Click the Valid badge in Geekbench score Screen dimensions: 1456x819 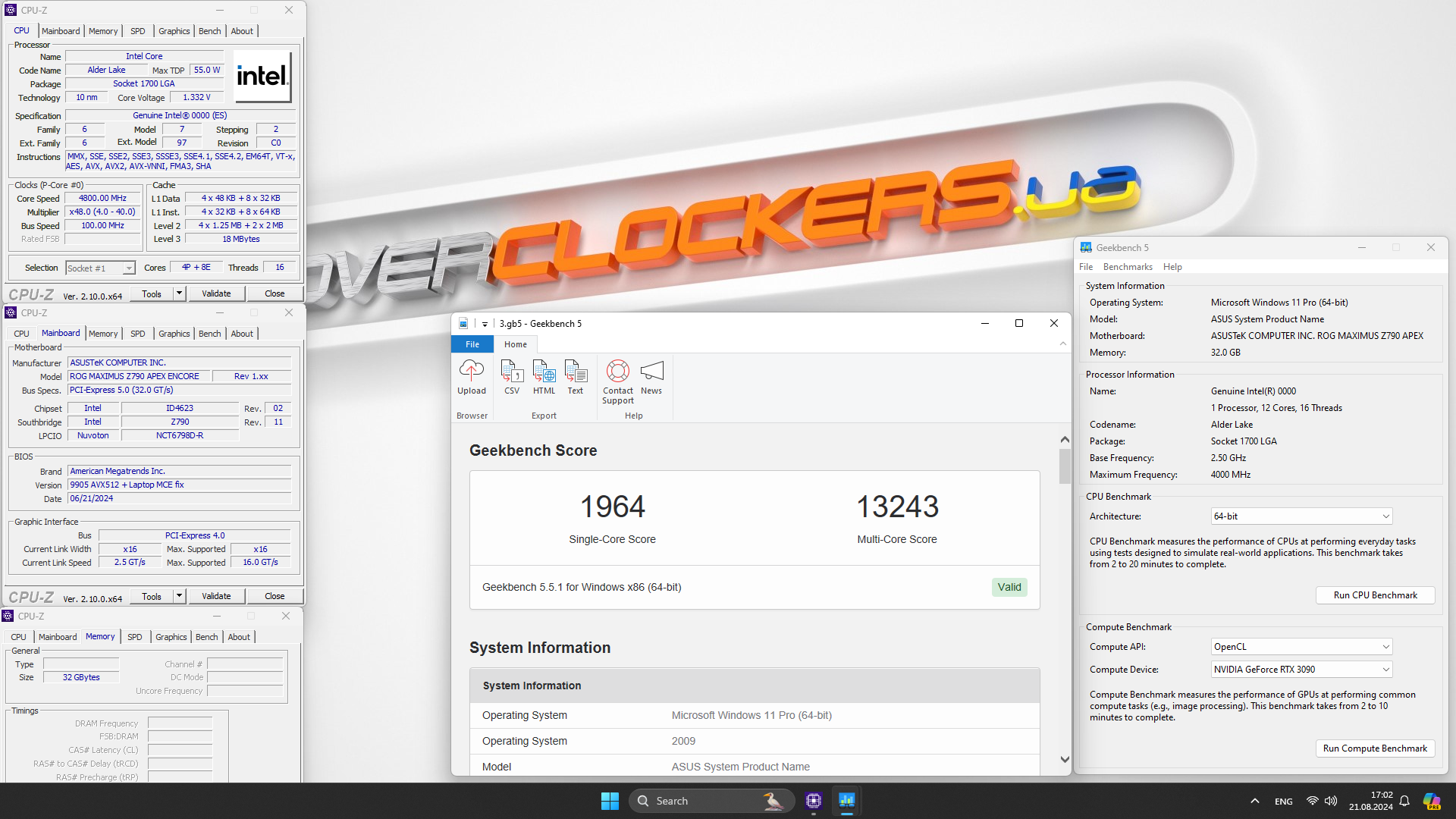(1009, 587)
